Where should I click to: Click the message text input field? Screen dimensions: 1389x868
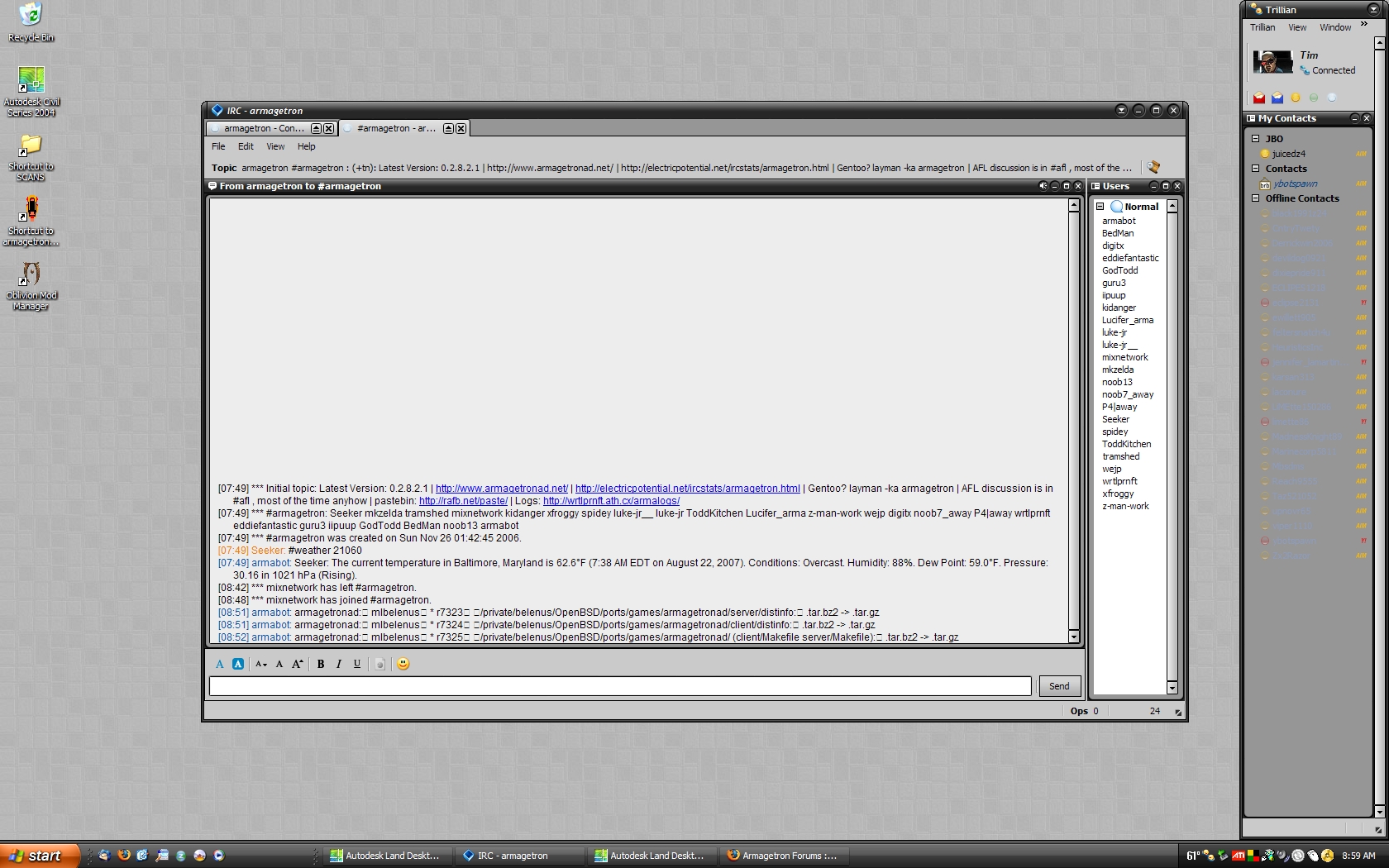(x=620, y=686)
